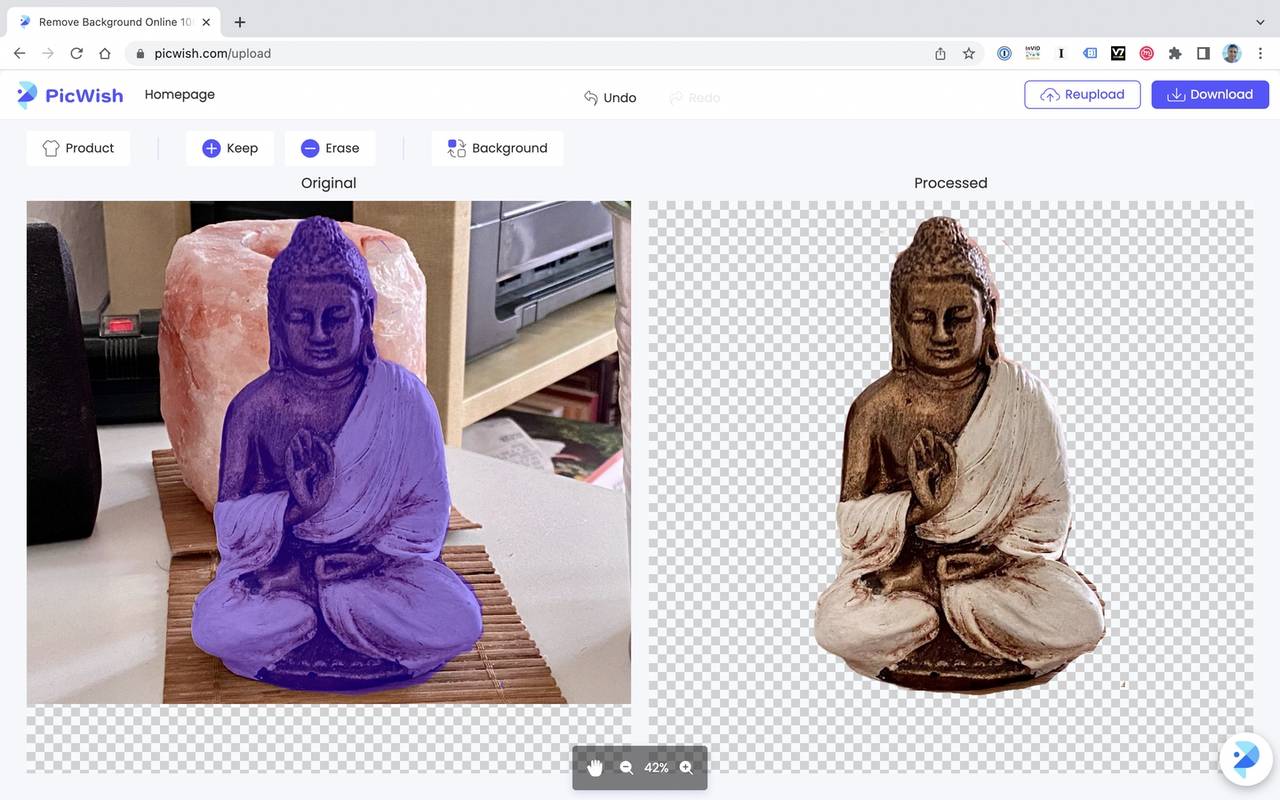Click the Original heading label

click(x=329, y=183)
